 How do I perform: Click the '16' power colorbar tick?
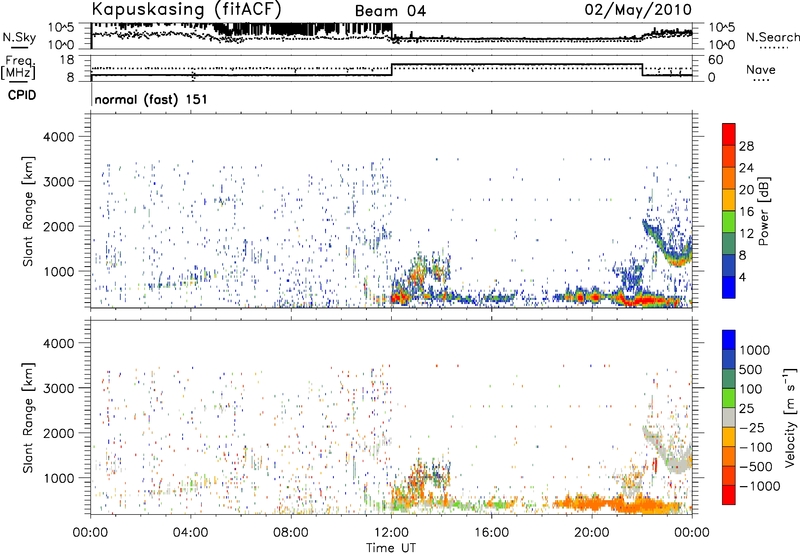[x=746, y=212]
